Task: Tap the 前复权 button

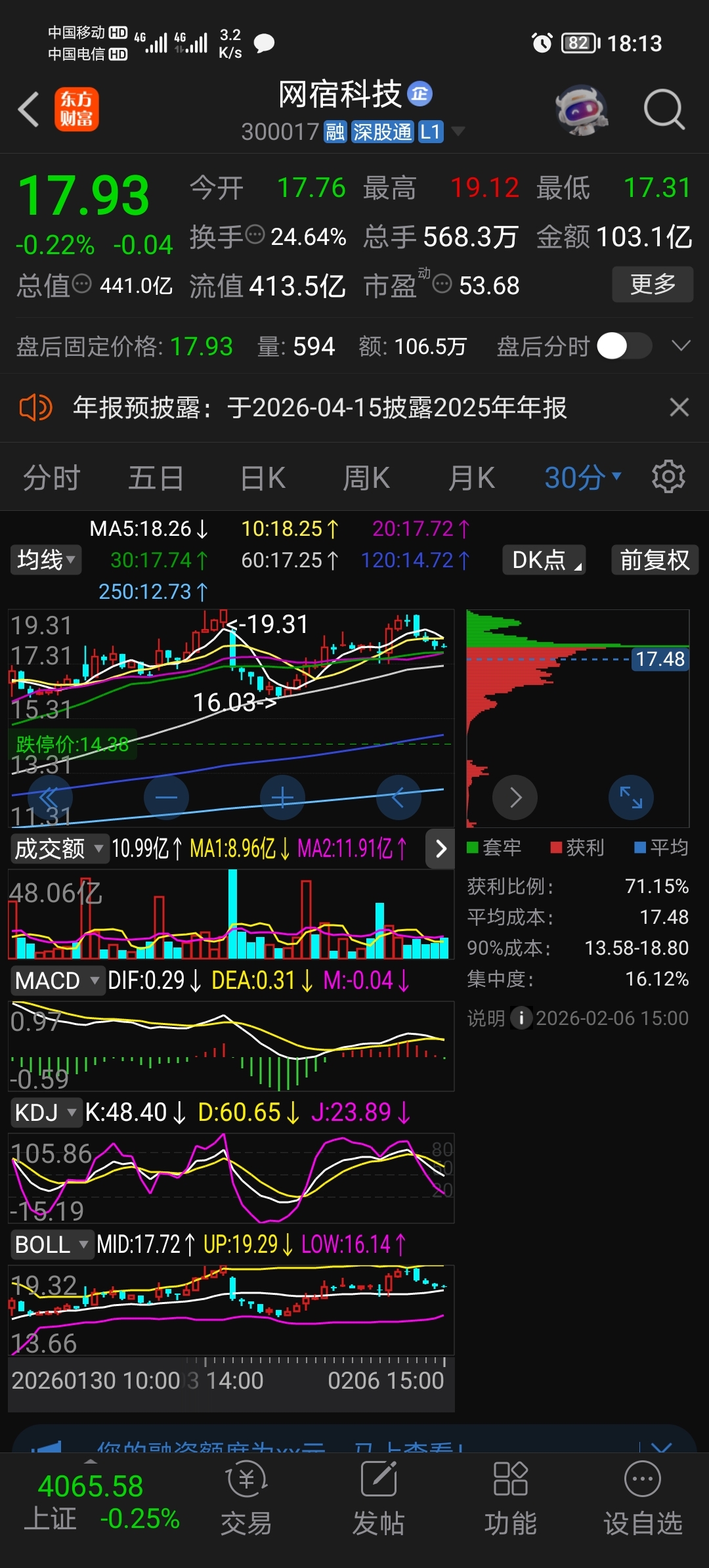Action: click(x=655, y=560)
